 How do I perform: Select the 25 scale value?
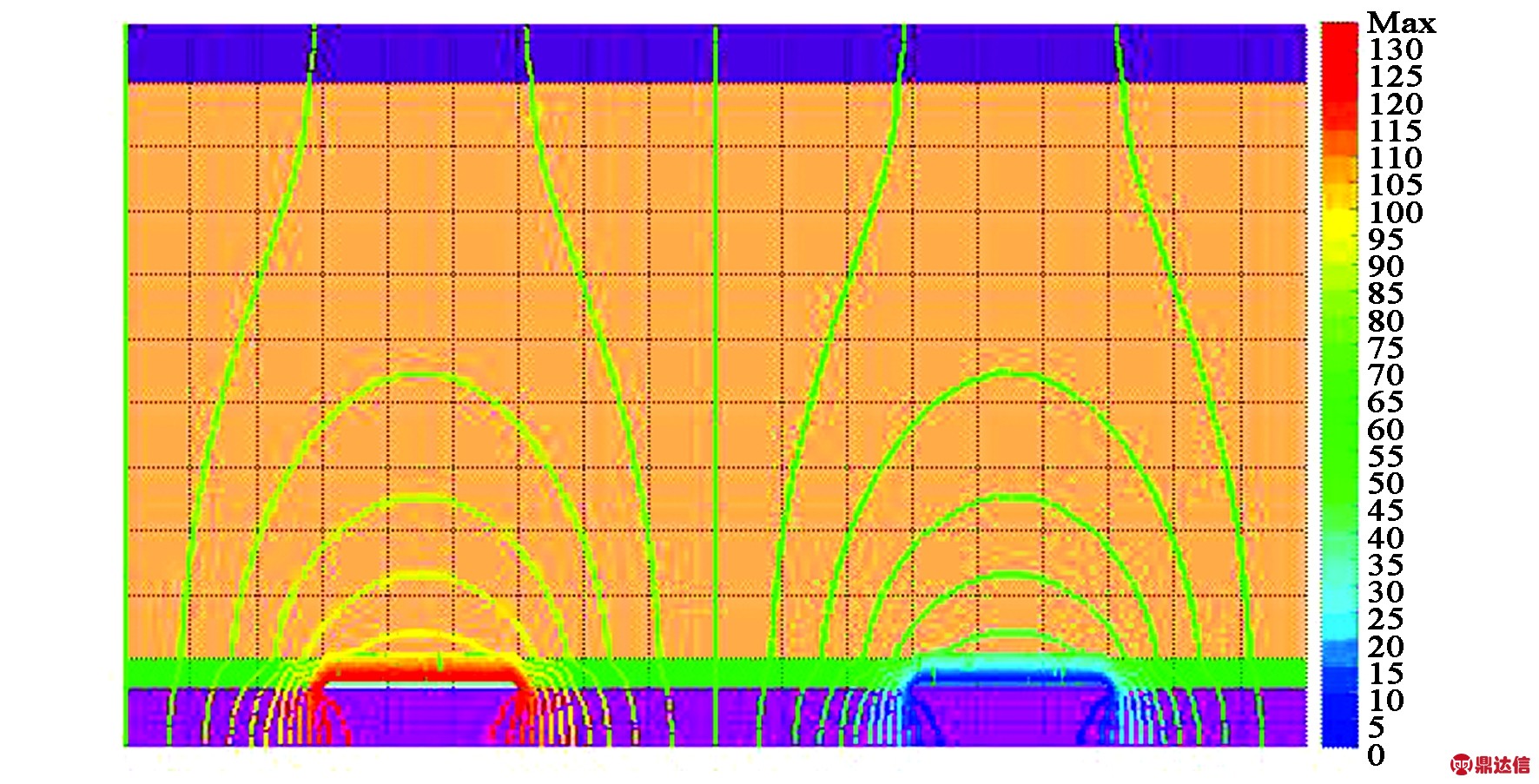pyautogui.click(x=1385, y=619)
